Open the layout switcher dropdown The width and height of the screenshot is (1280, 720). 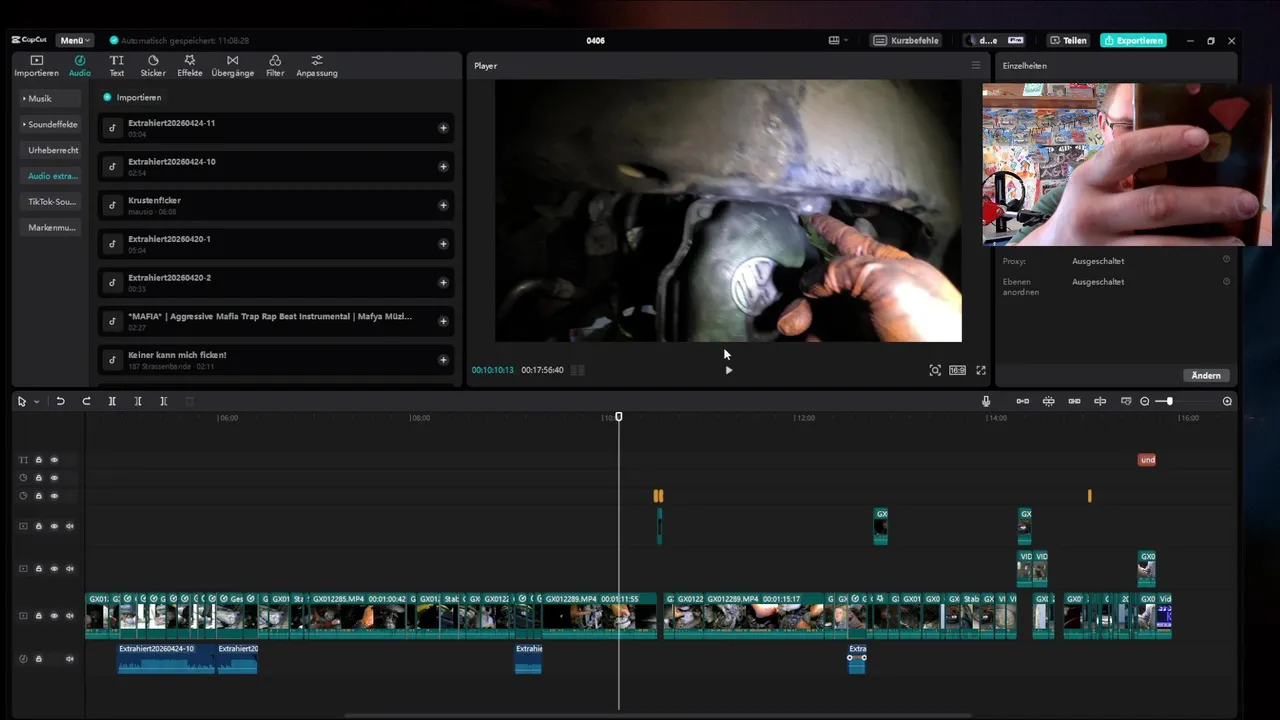click(x=838, y=40)
